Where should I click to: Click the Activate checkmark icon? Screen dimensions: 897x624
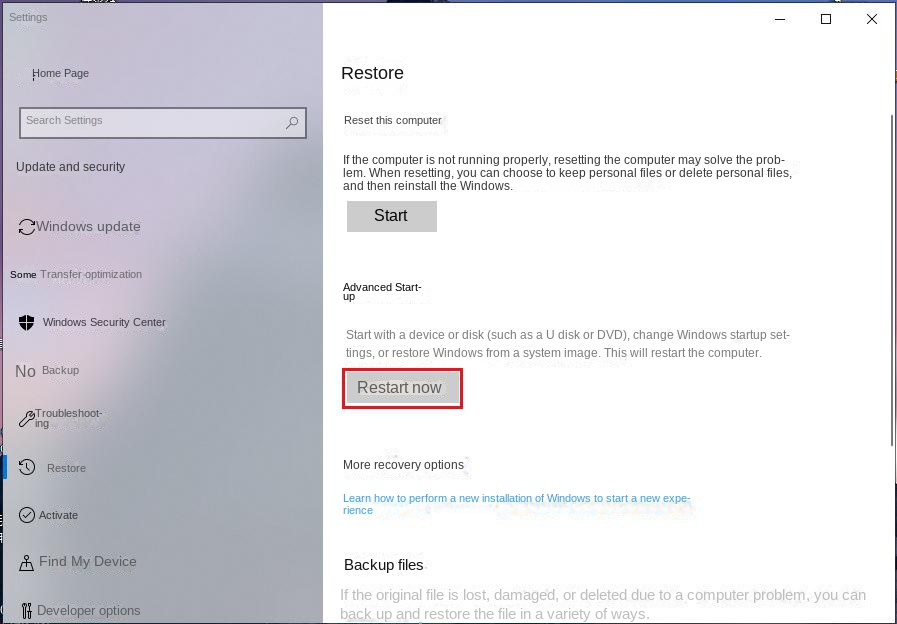[x=25, y=515]
